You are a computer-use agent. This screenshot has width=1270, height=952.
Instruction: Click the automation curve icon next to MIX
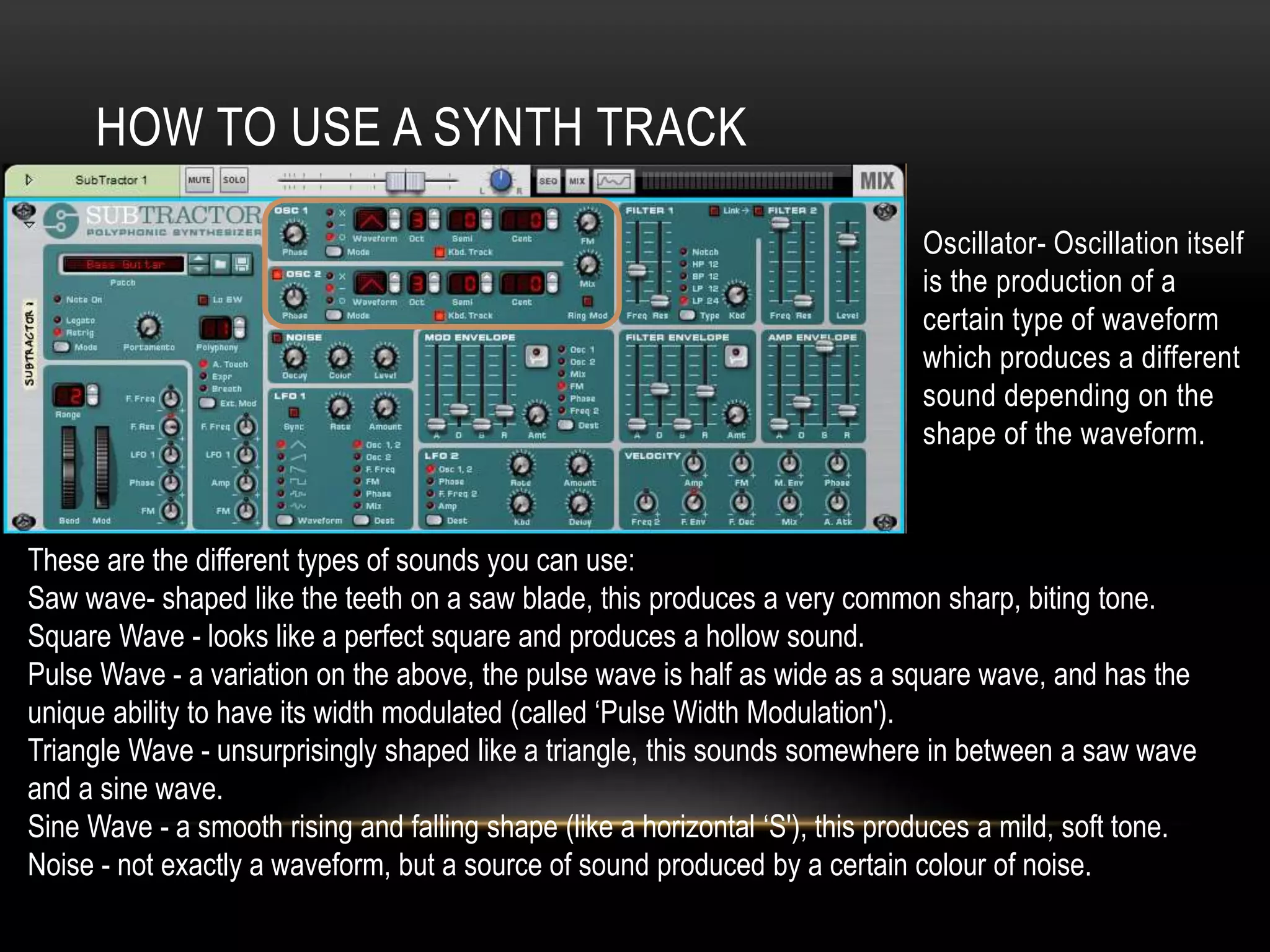point(614,181)
